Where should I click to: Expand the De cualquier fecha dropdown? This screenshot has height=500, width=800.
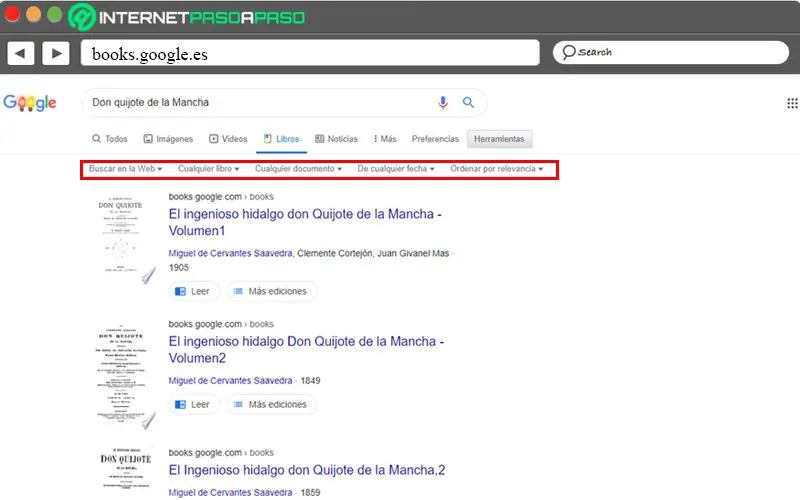[396, 169]
